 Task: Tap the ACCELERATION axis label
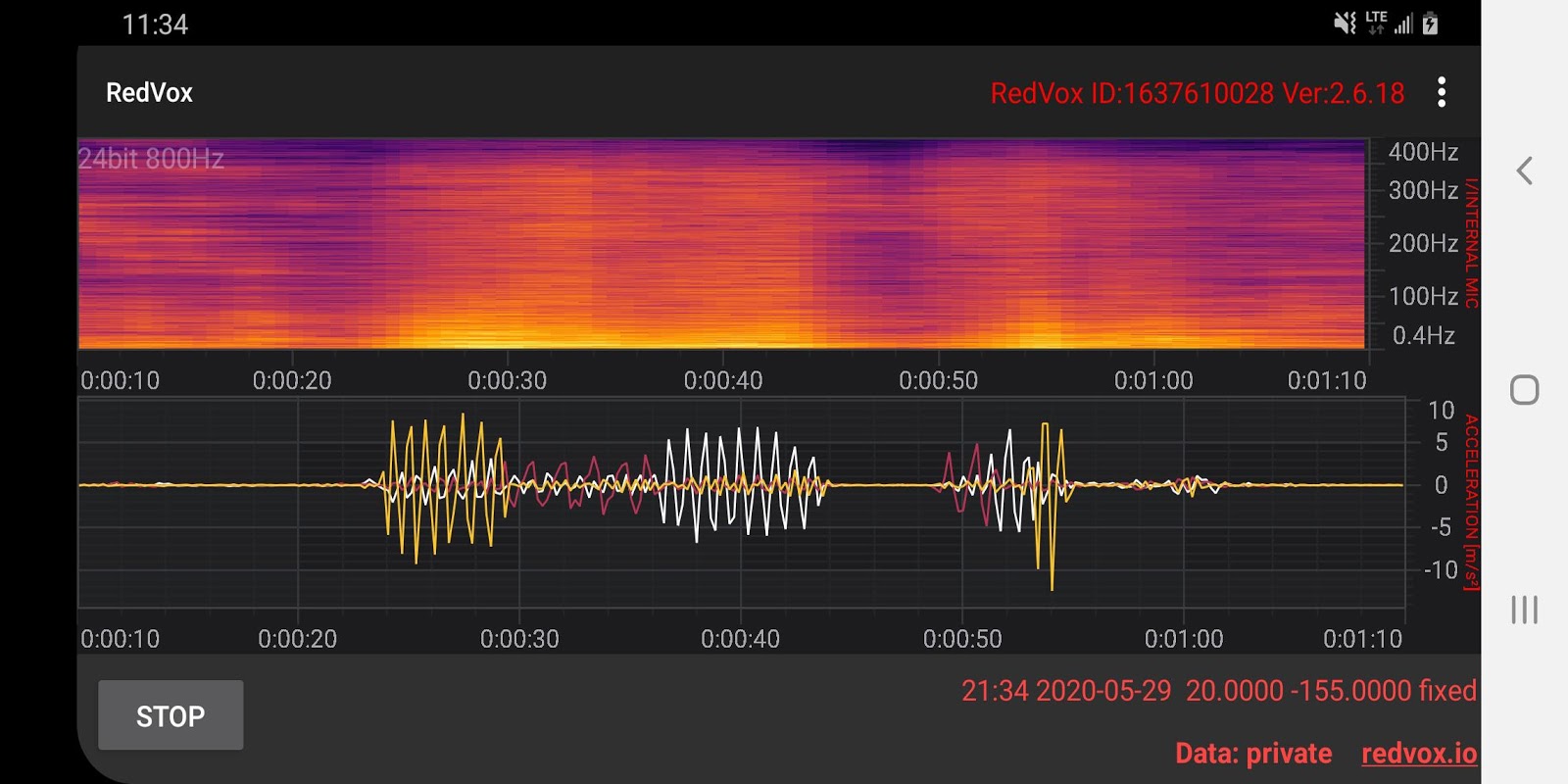1471,502
